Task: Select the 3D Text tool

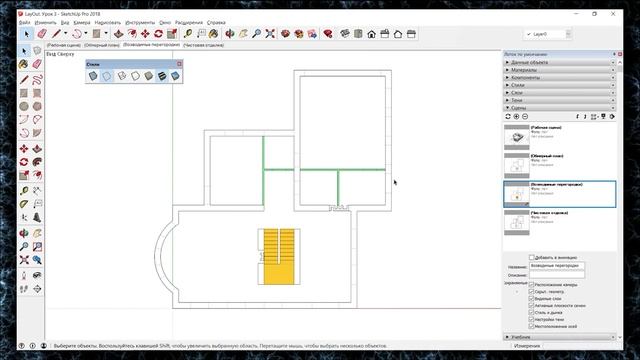Action: pyautogui.click(x=37, y=217)
